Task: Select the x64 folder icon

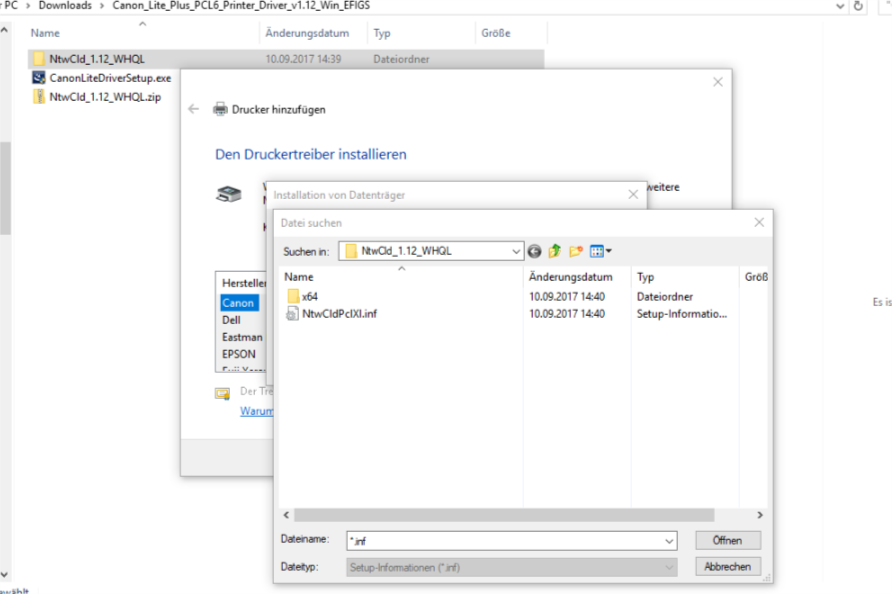Action: pos(293,296)
